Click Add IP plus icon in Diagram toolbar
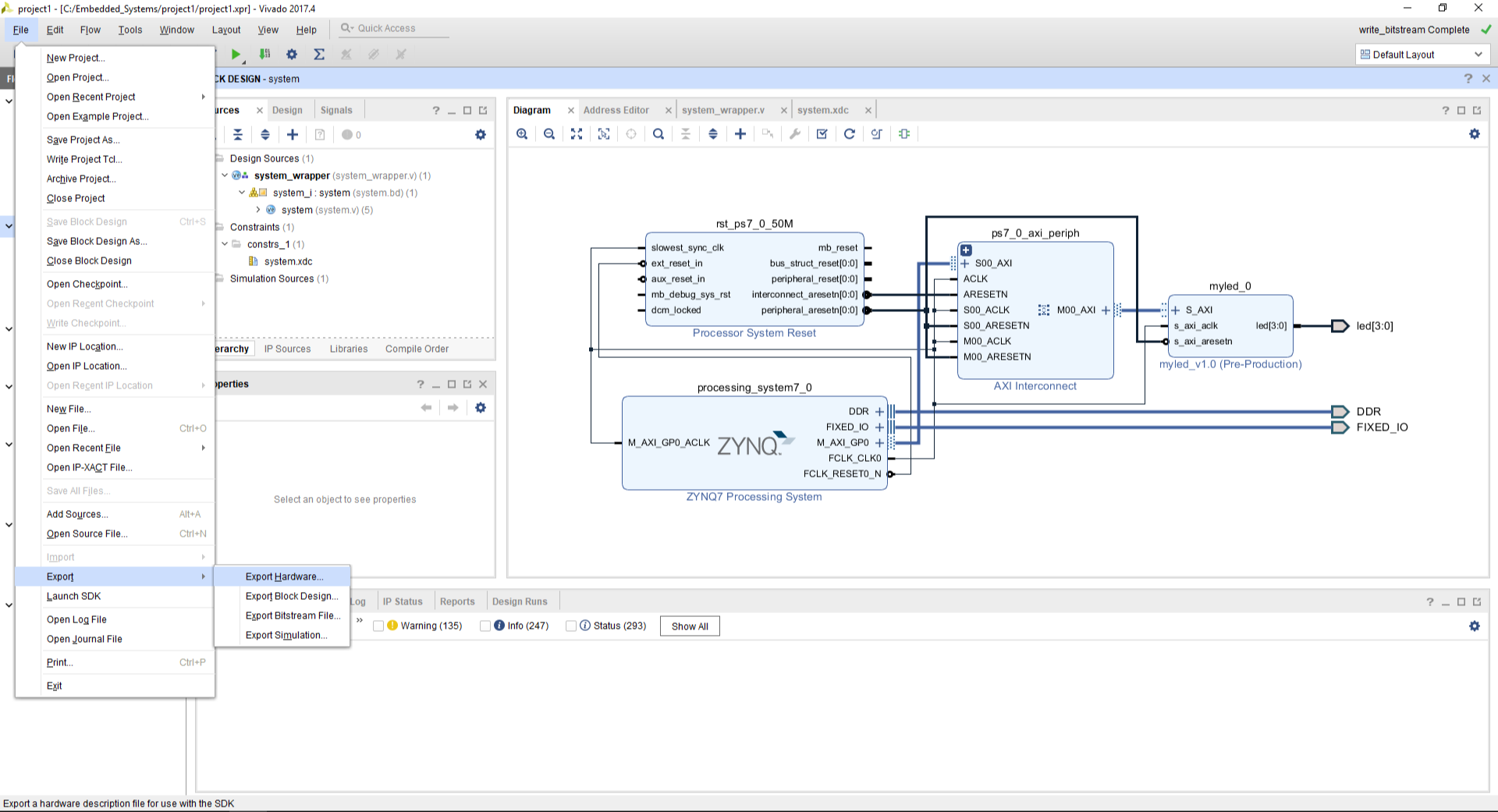1498x812 pixels. [x=740, y=134]
